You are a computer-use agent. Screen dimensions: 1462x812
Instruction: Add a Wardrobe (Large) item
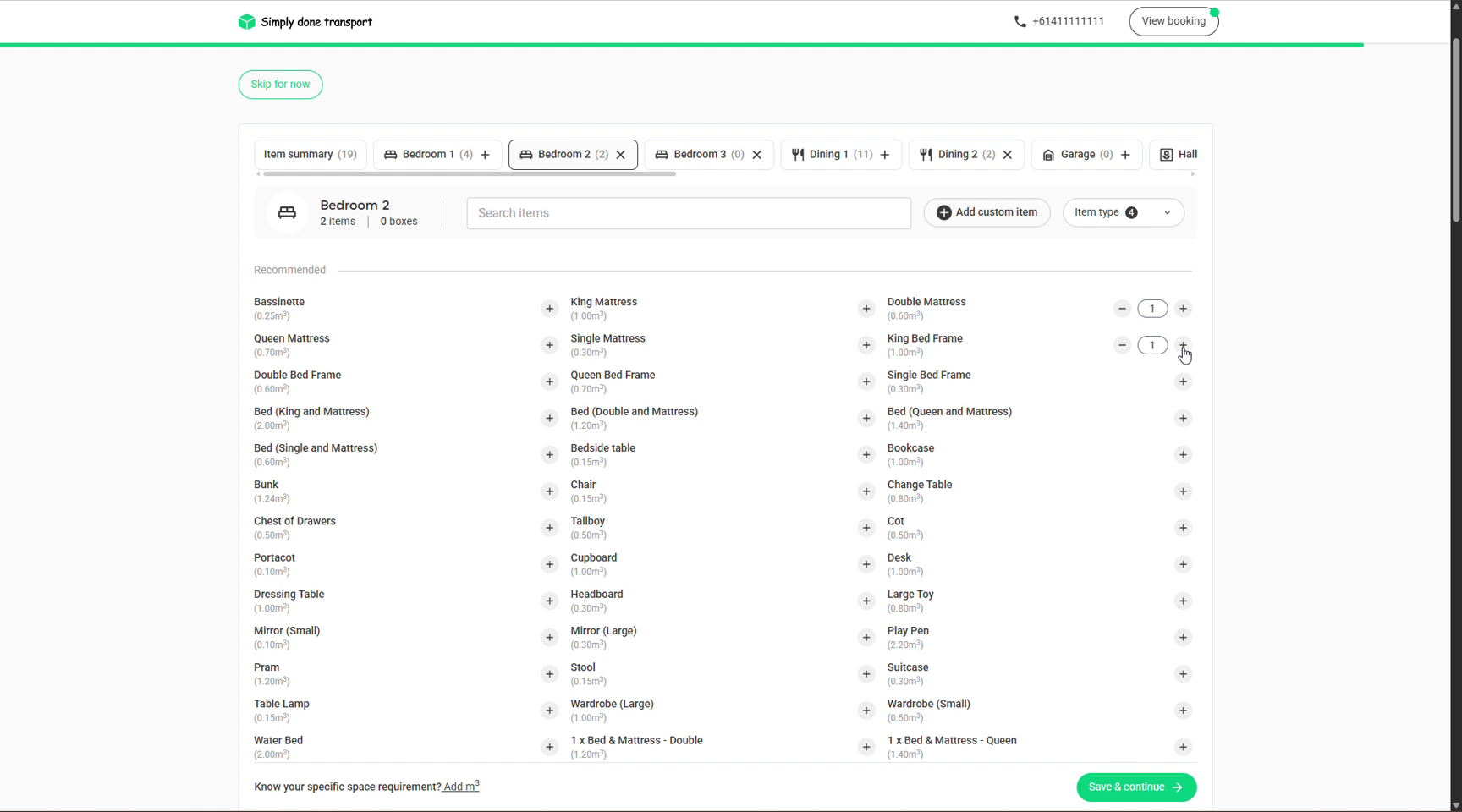coord(866,710)
